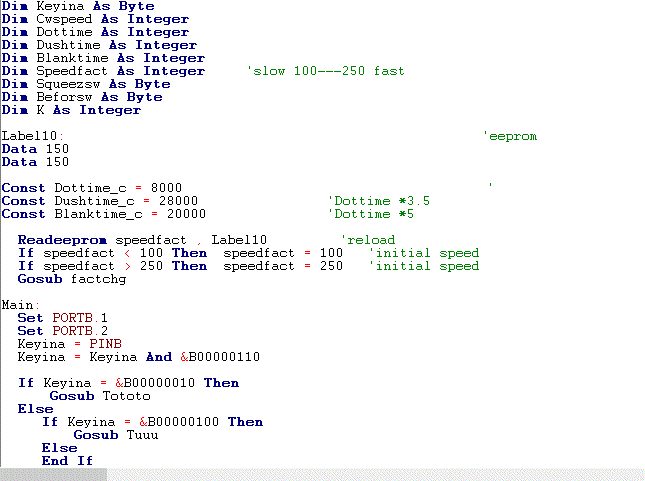The height and width of the screenshot is (481, 645).
Task: Click the 'End If' line
Action: pyautogui.click(x=67, y=461)
